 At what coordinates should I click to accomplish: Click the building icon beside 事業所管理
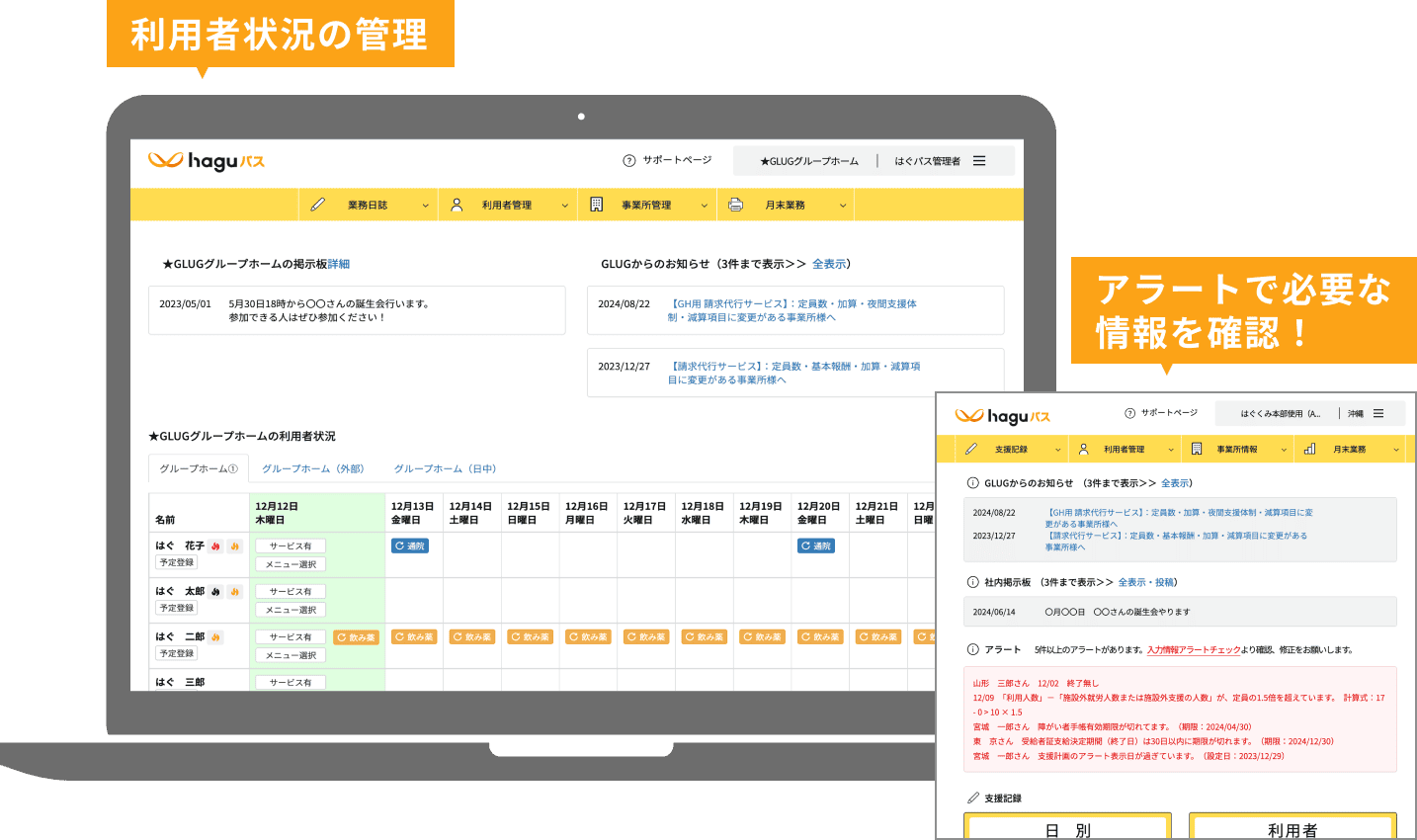[x=596, y=205]
